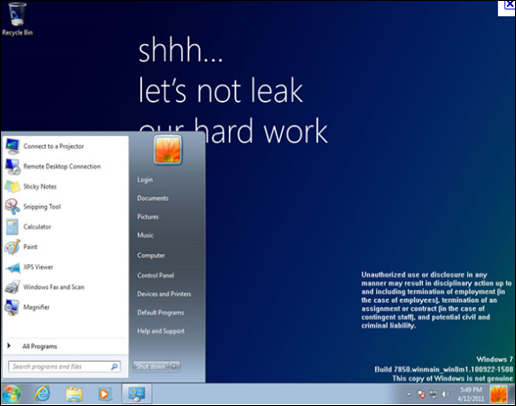Click the Shut down button
Screen dimensions: 516x406
151,367
